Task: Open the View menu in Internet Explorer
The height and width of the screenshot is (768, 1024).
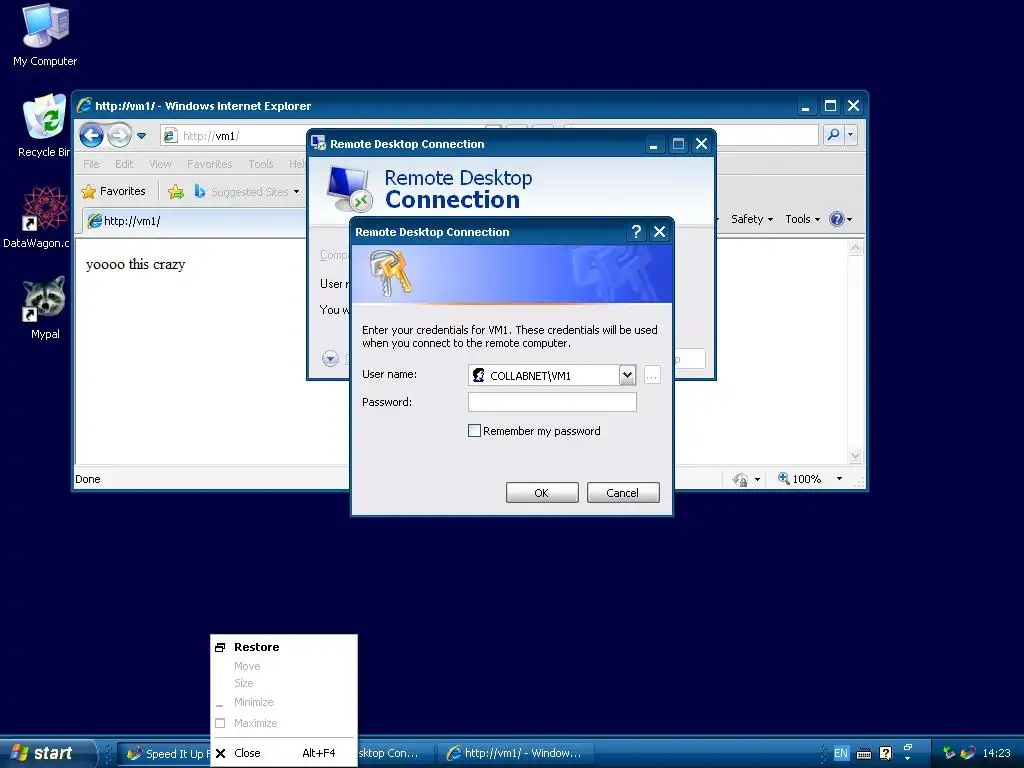Action: tap(160, 164)
